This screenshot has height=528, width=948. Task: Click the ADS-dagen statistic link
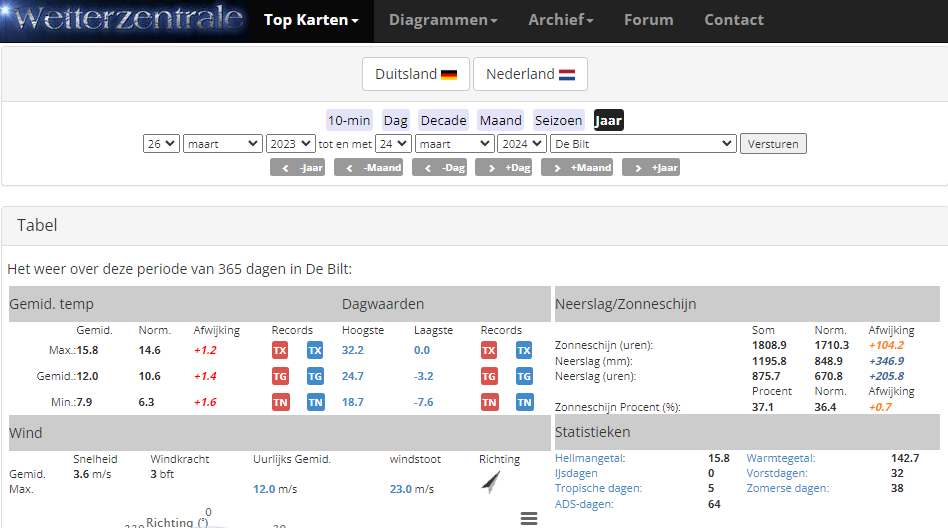[x=584, y=504]
